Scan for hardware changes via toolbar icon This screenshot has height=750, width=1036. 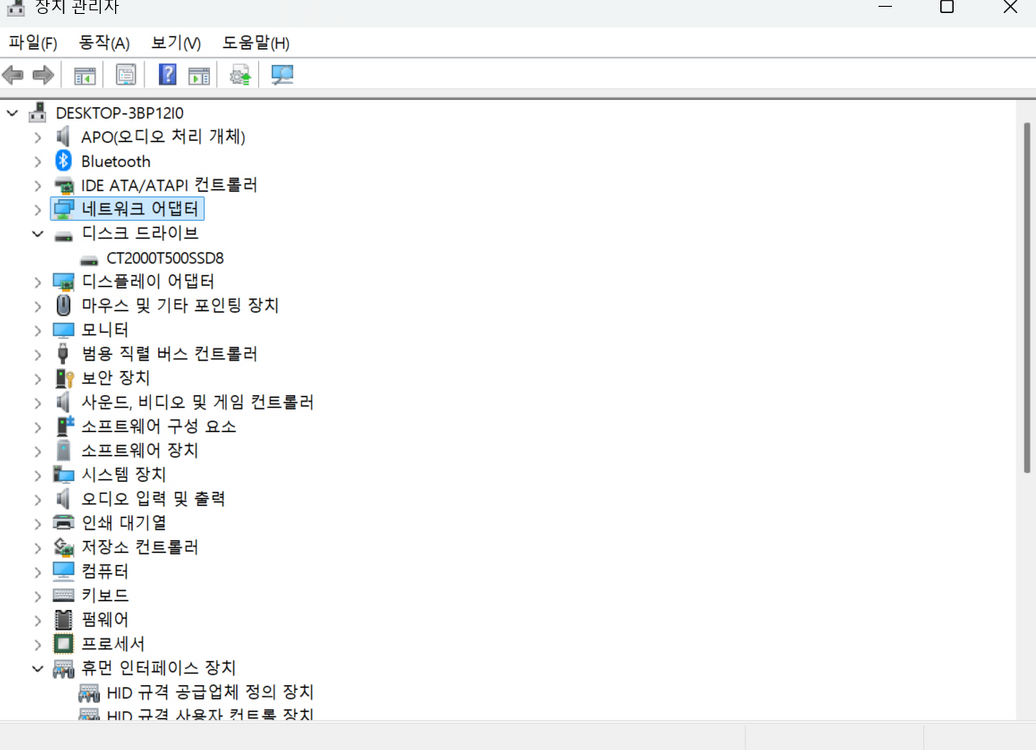[281, 74]
